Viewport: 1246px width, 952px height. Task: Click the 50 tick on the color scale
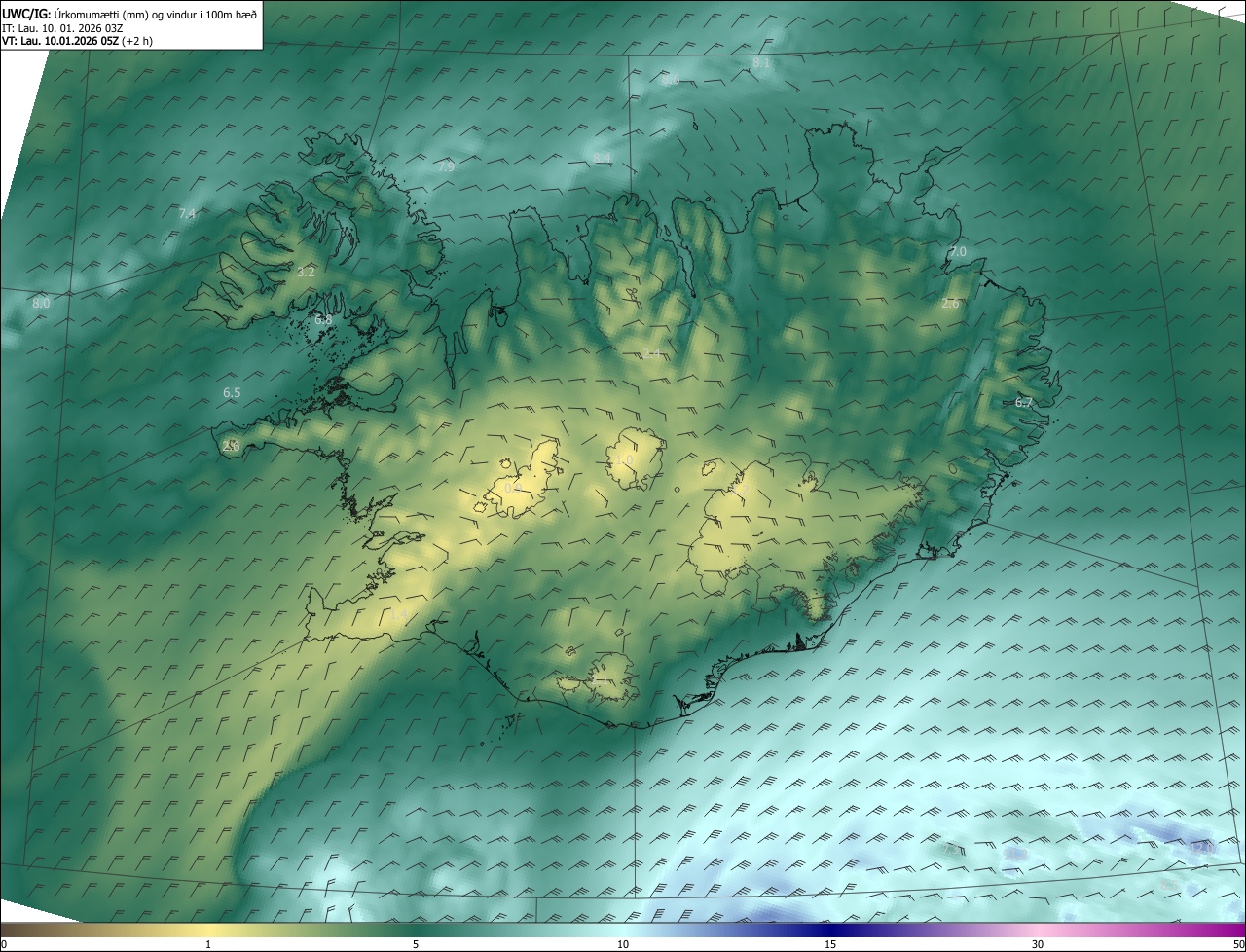(x=1238, y=944)
